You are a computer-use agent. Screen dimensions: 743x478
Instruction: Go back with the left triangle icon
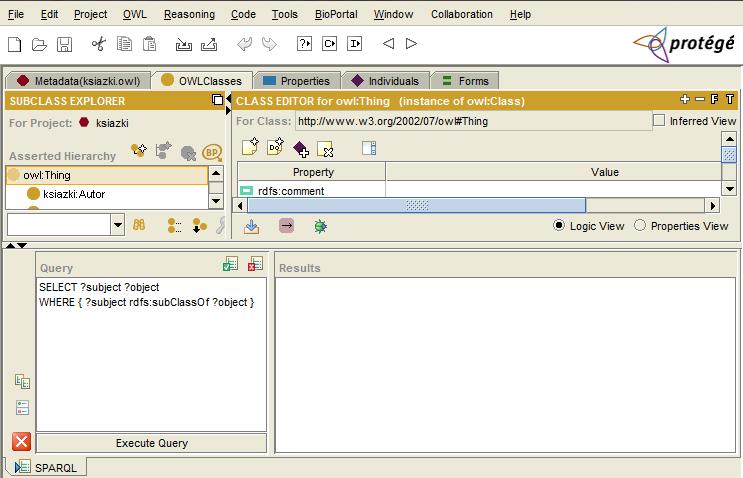pos(389,44)
